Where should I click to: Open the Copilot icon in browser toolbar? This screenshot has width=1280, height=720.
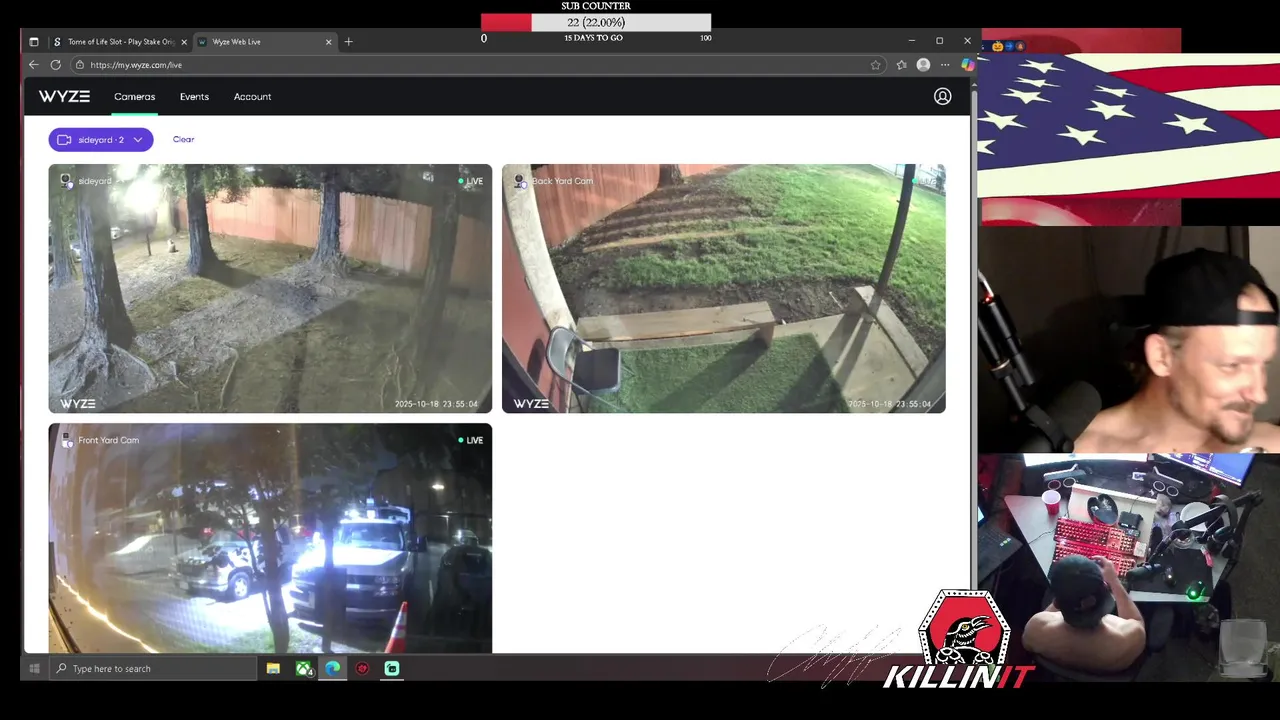tap(967, 65)
